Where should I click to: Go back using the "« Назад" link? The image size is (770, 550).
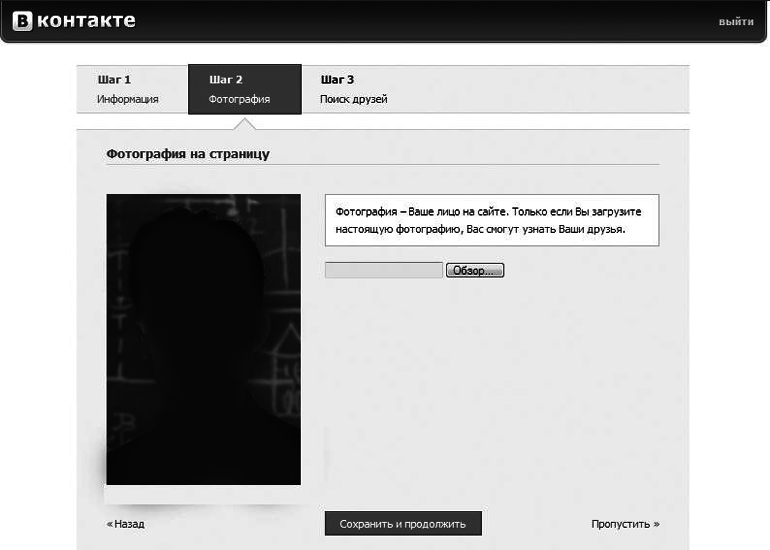[x=125, y=524]
